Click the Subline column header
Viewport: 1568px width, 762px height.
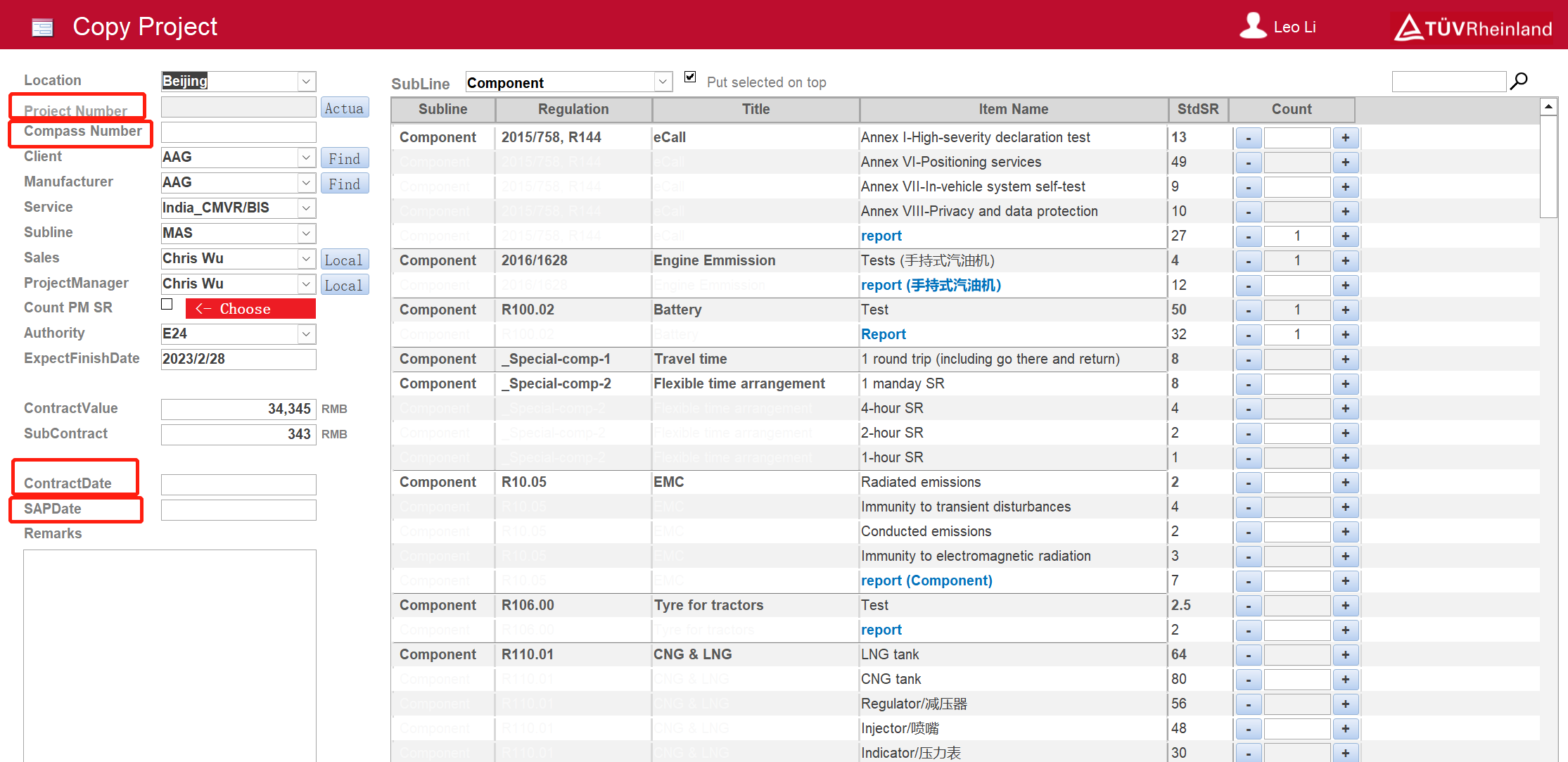click(443, 110)
